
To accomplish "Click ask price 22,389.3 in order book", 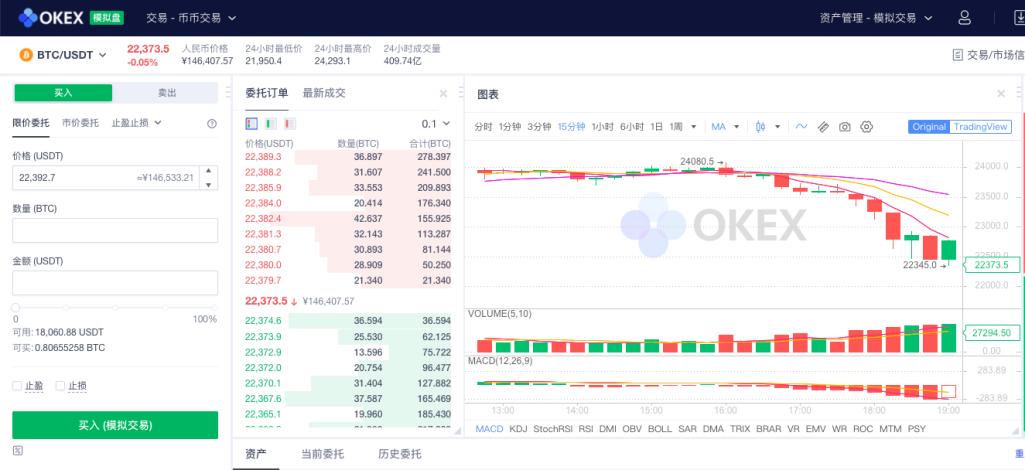I will pyautogui.click(x=263, y=157).
